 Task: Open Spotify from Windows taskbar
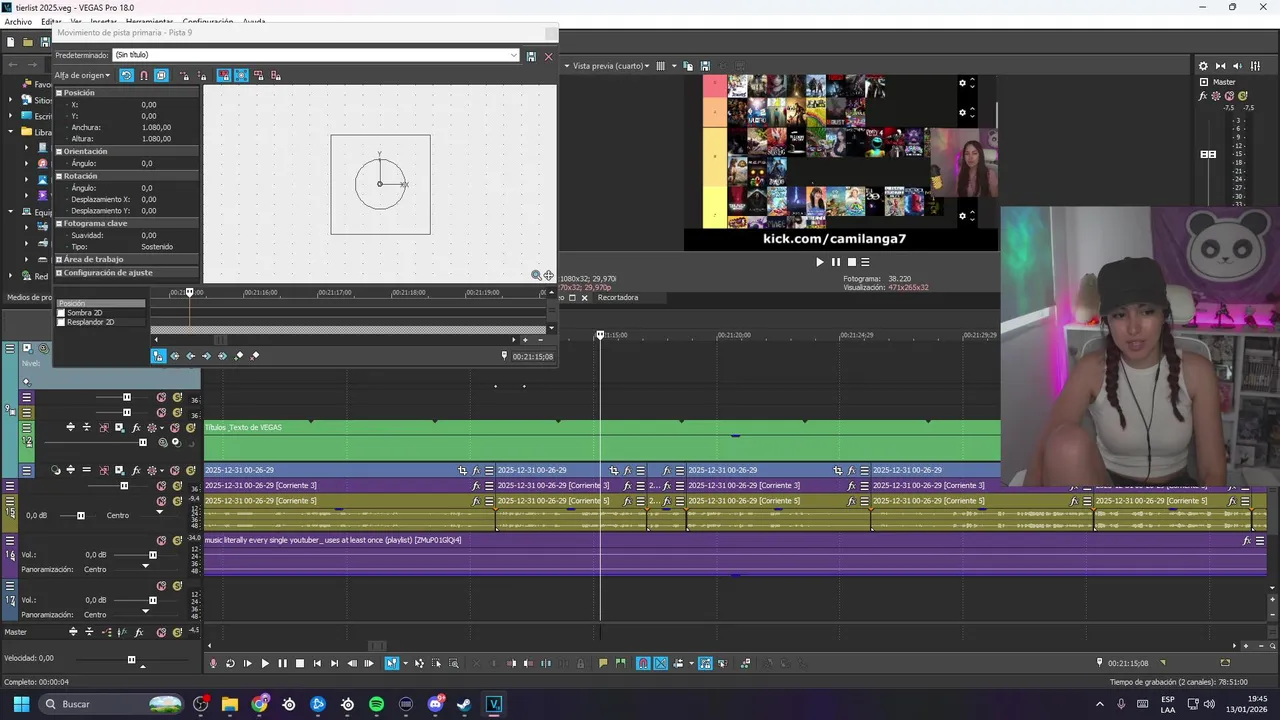click(376, 704)
